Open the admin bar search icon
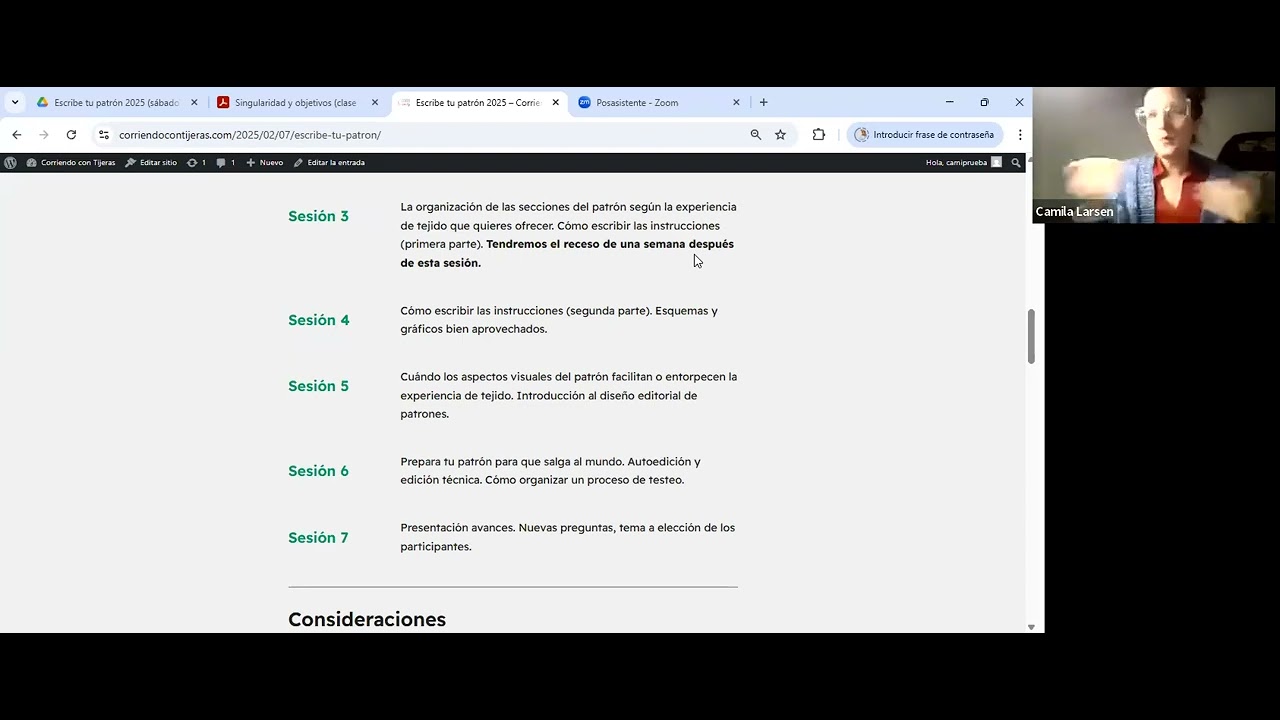The width and height of the screenshot is (1280, 720). 1016,162
